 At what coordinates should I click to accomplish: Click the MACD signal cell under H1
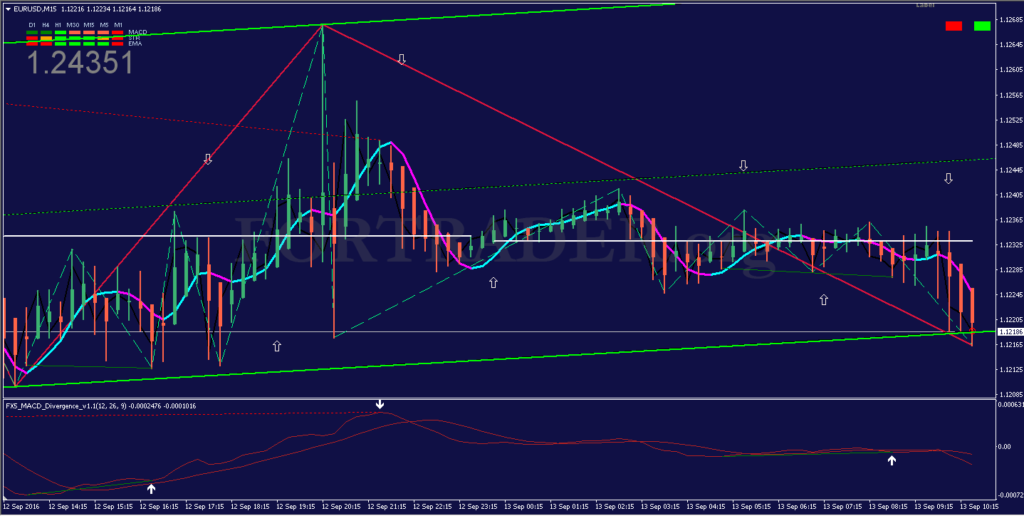coord(61,32)
